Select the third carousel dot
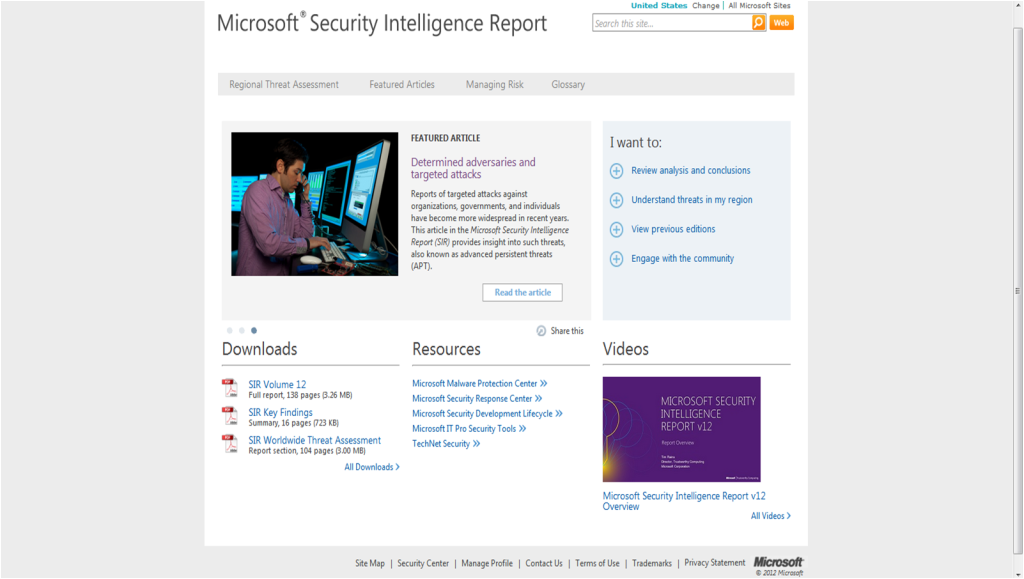 coord(254,330)
